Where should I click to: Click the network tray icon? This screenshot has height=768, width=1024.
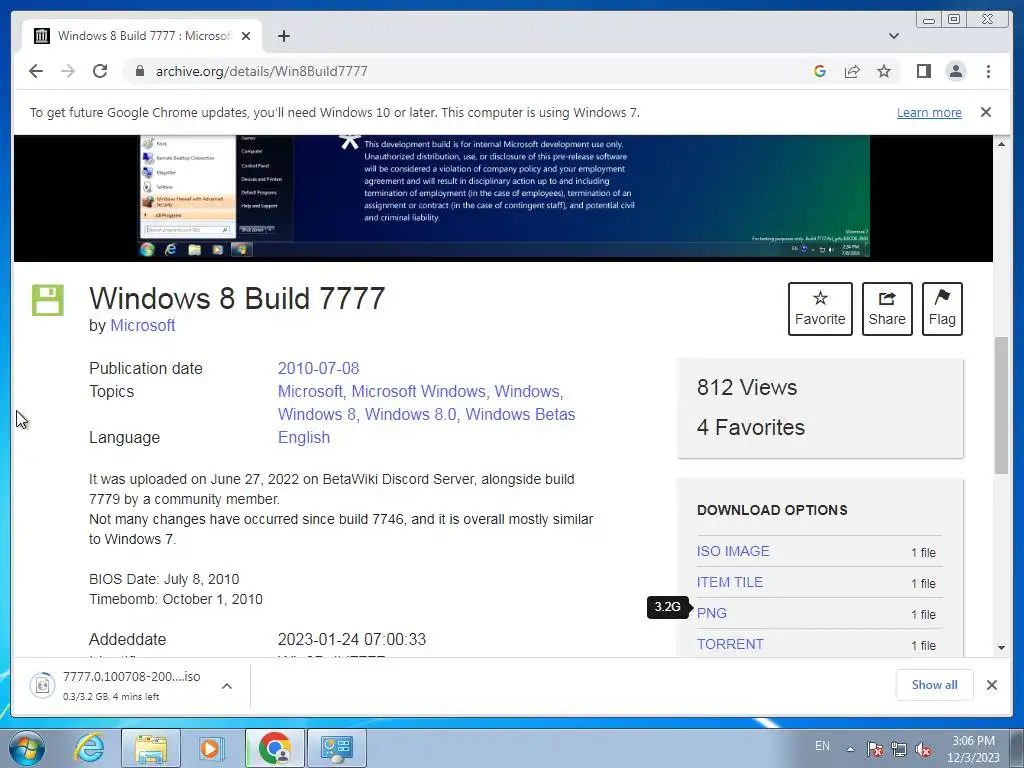(899, 749)
